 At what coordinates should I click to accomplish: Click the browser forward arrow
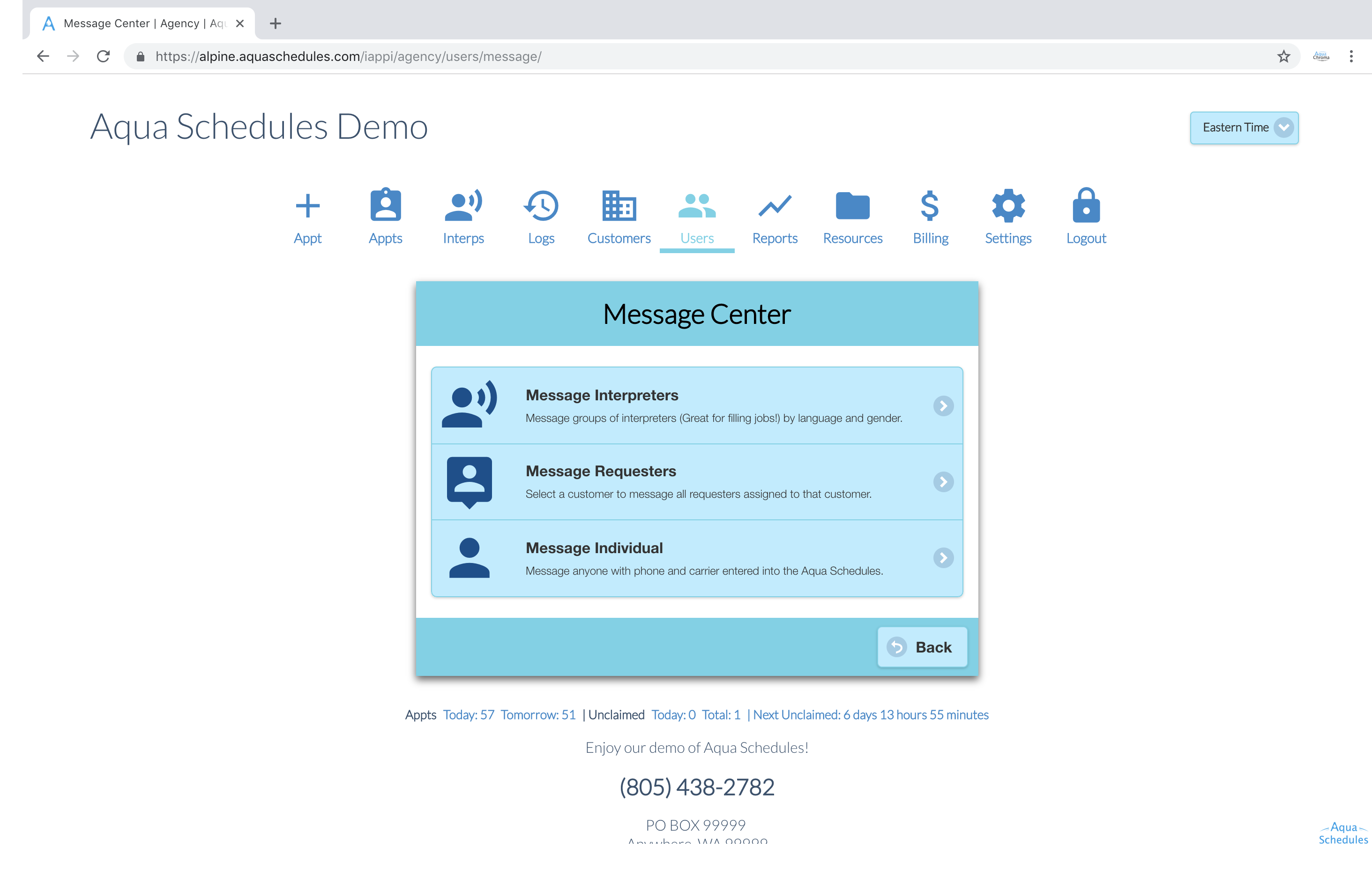point(73,56)
